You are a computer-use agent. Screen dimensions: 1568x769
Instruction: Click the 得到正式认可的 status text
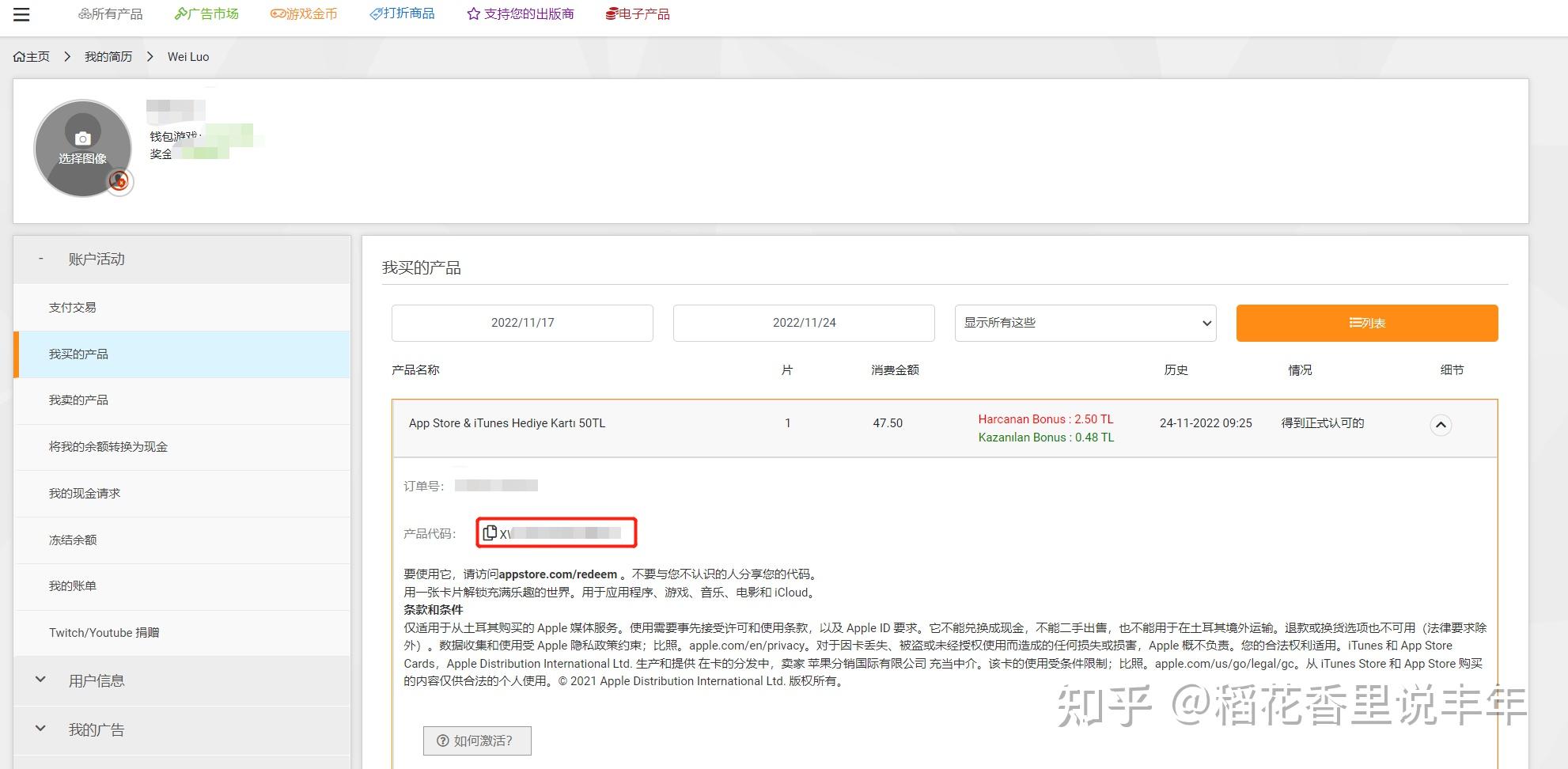(1323, 423)
